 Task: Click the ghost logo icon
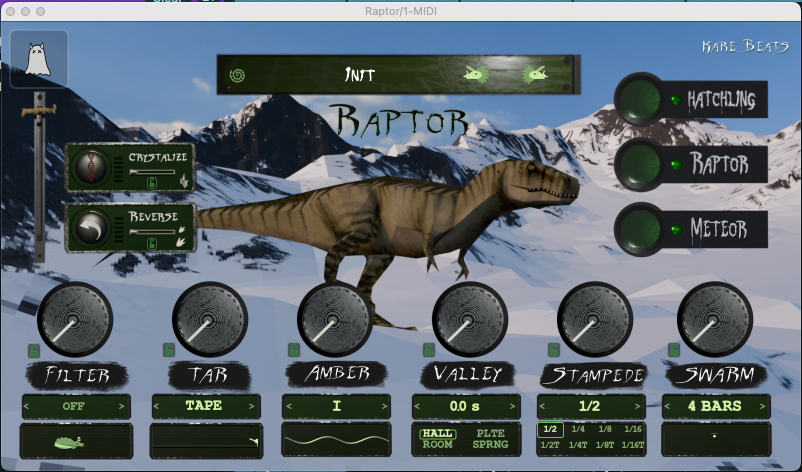tap(39, 59)
